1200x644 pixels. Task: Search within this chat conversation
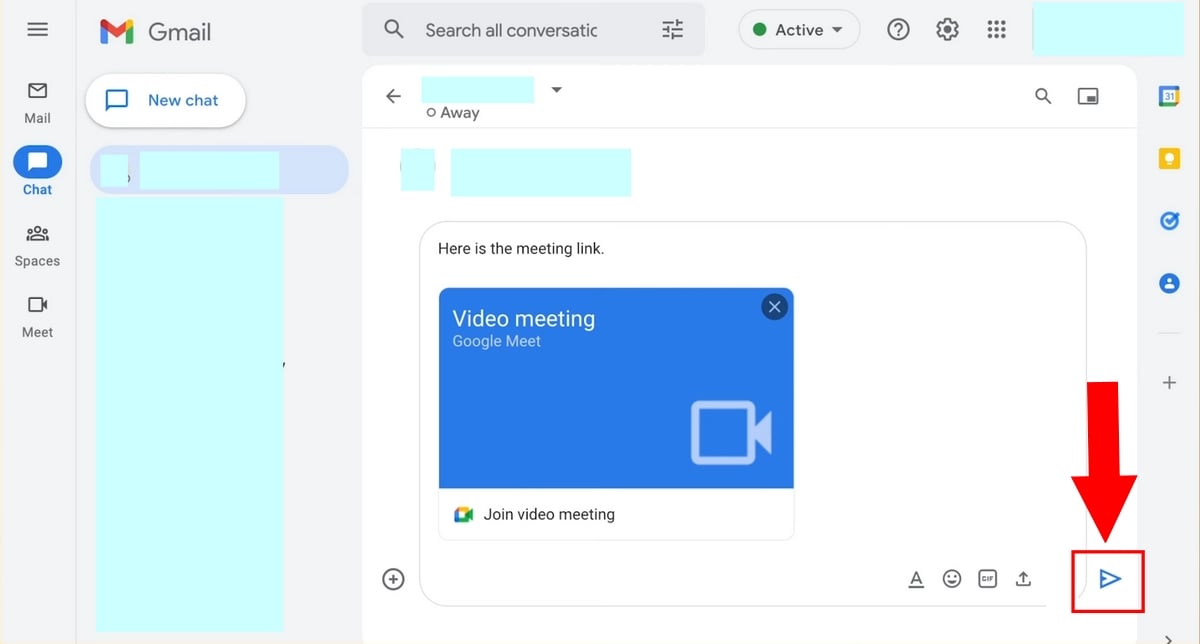[1043, 96]
